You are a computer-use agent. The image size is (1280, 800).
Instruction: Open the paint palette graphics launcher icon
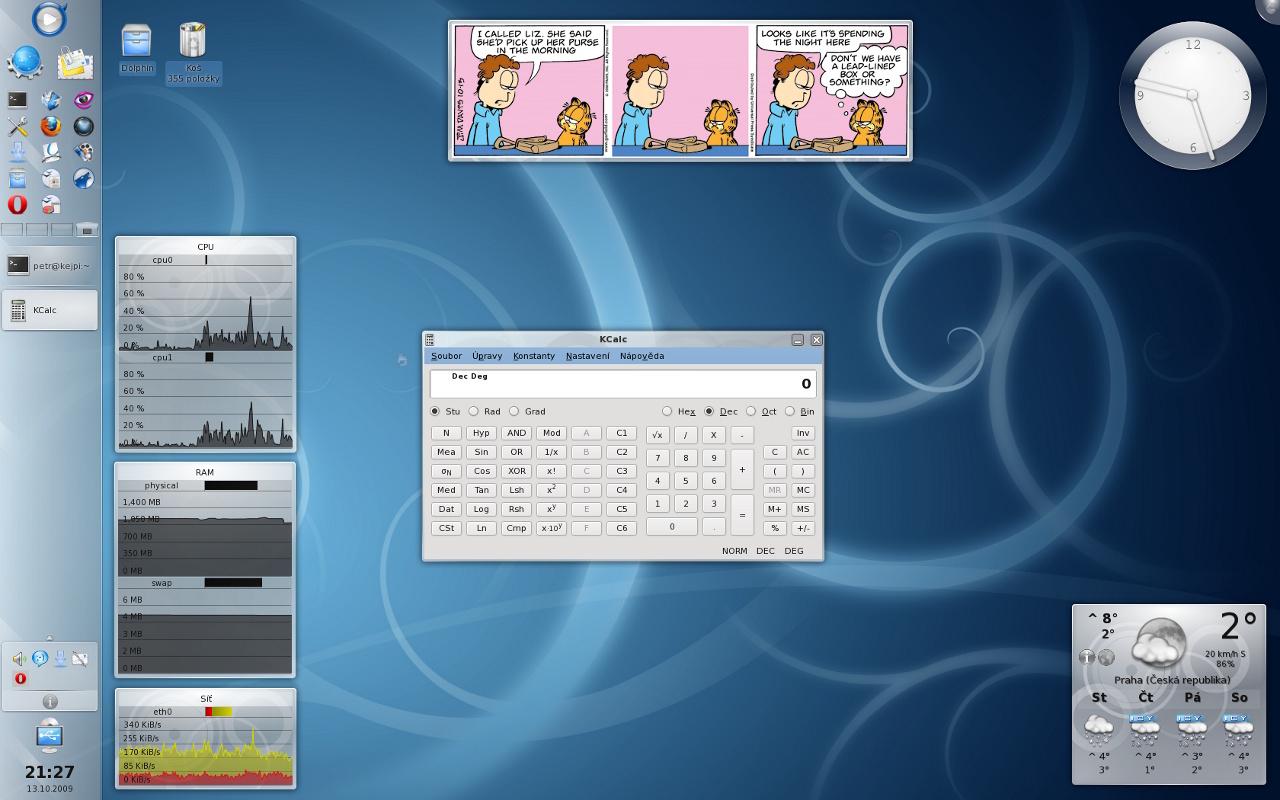84,152
